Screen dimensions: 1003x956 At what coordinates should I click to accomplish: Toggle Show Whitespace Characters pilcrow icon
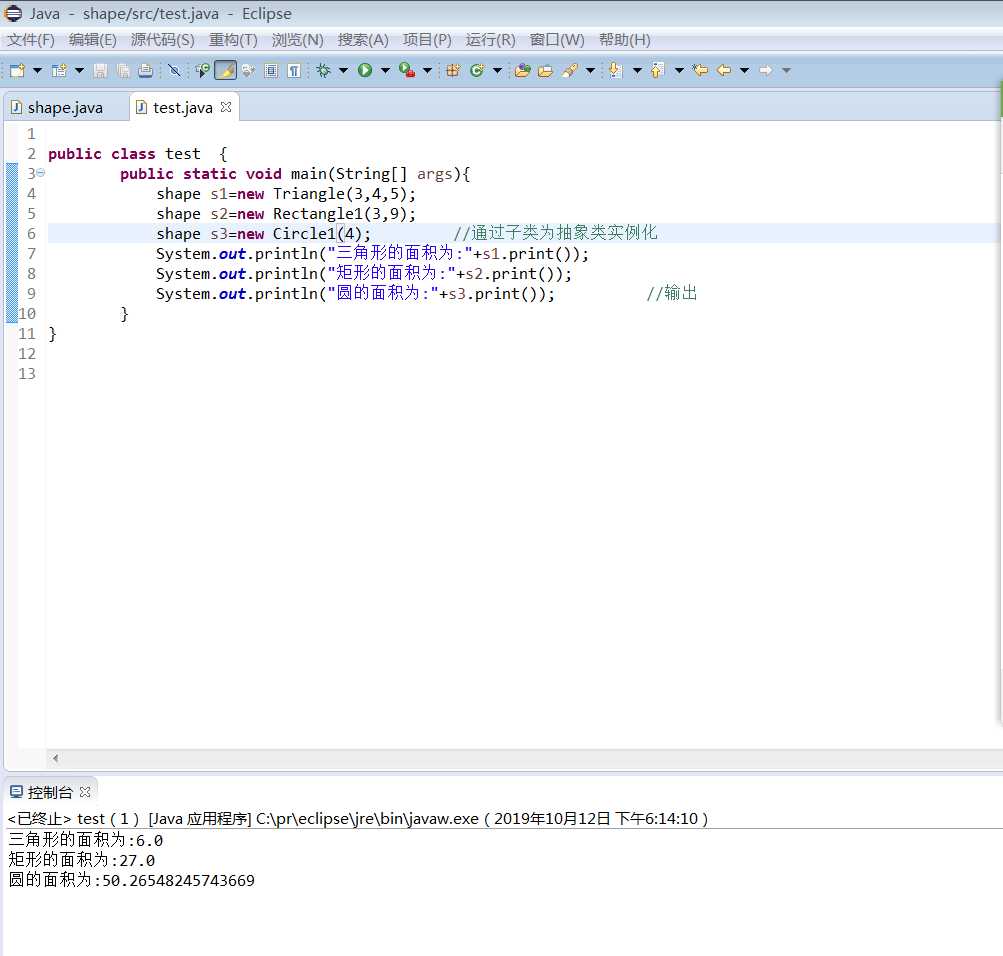pyautogui.click(x=294, y=70)
